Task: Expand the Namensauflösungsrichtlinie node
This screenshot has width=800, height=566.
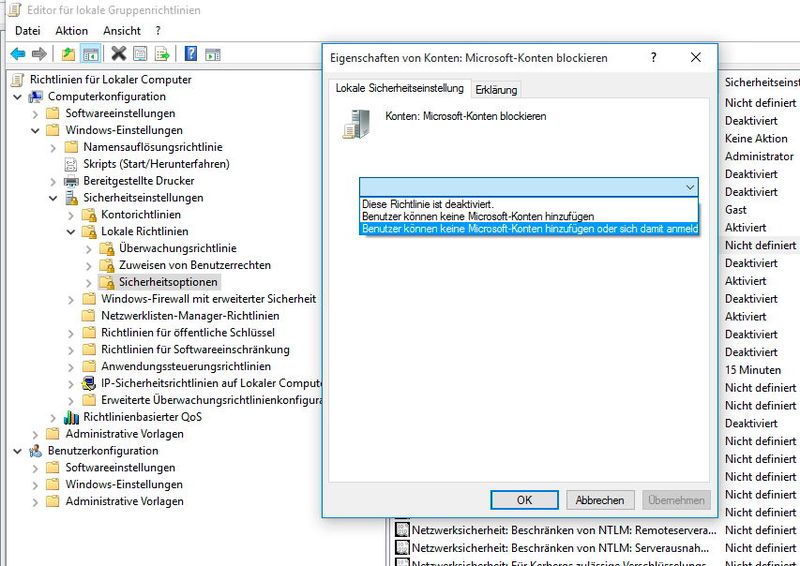Action: click(x=53, y=147)
